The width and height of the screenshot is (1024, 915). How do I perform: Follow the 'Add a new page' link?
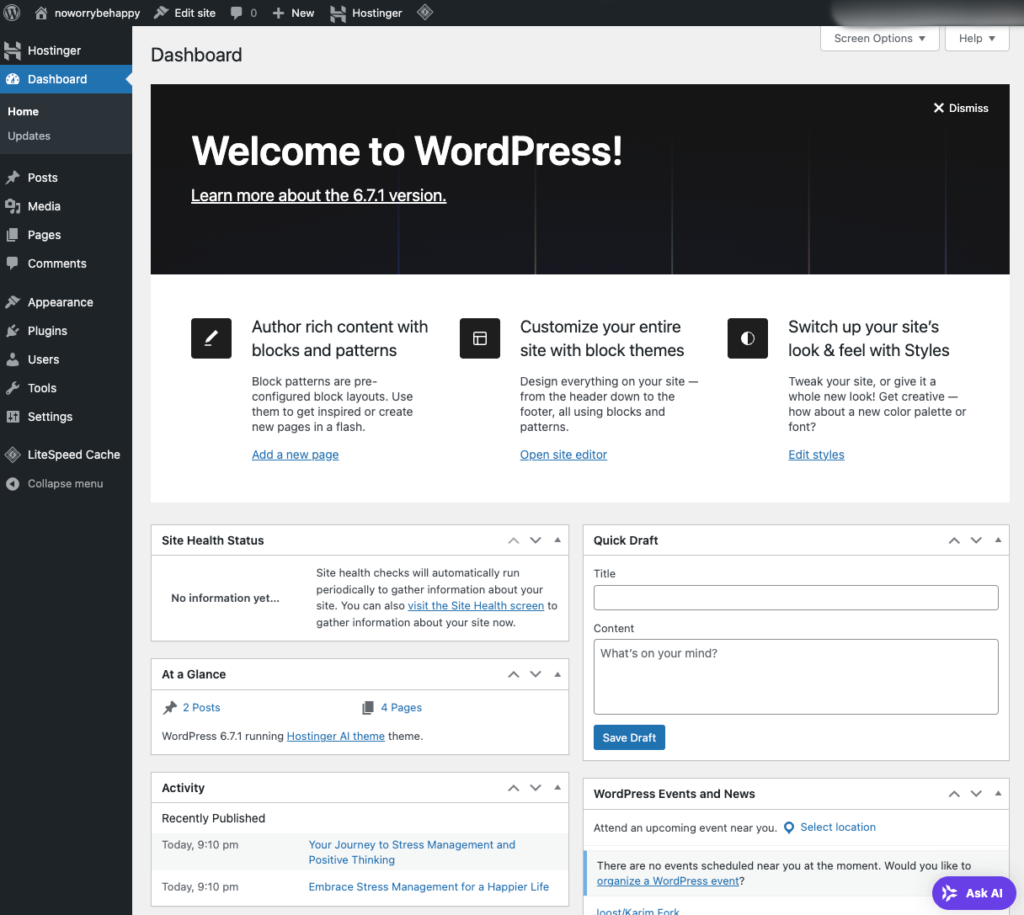click(295, 455)
